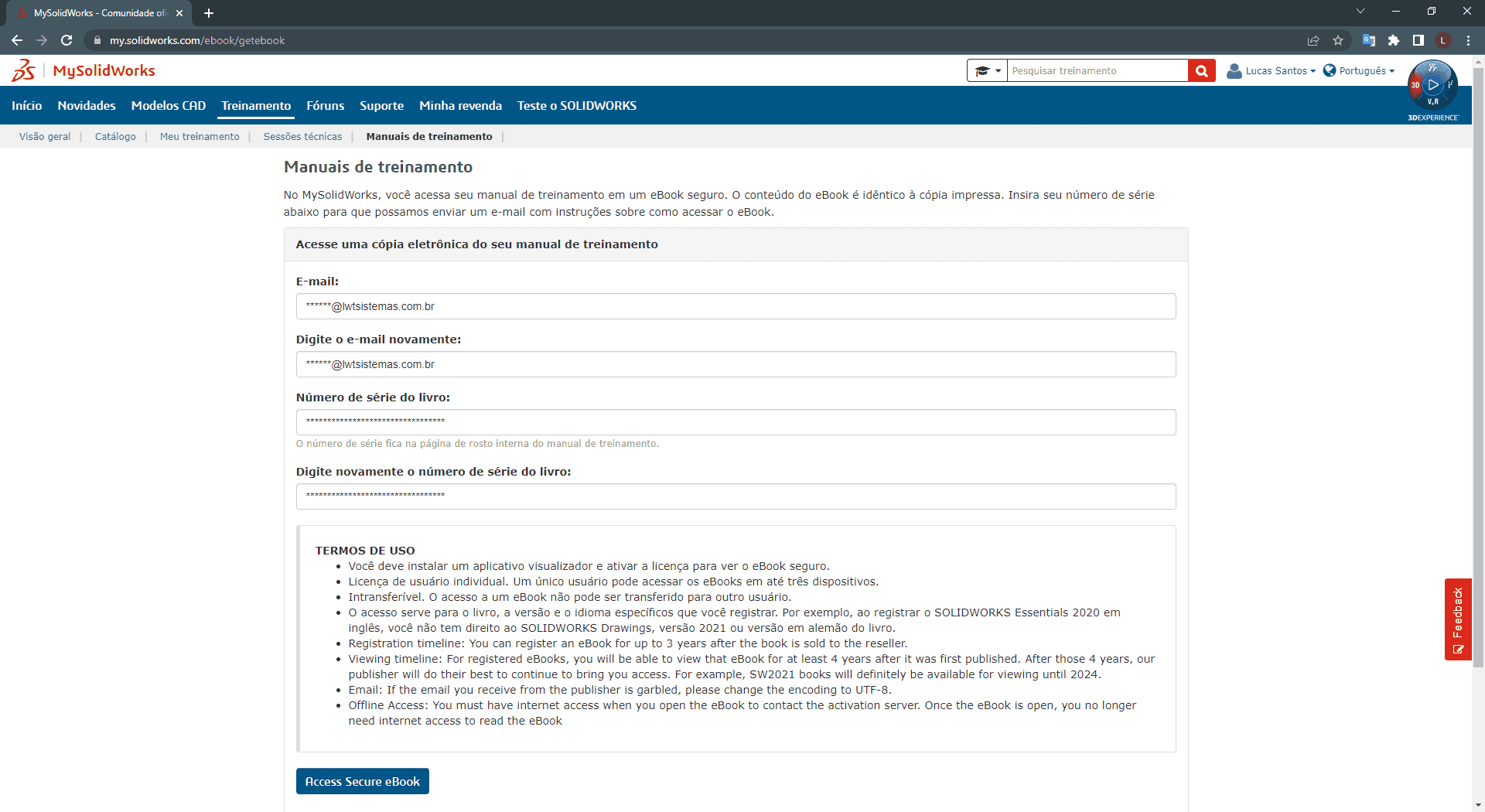Open Teste o SOLIDWORKS menu item
The width and height of the screenshot is (1485, 812).
coord(577,105)
